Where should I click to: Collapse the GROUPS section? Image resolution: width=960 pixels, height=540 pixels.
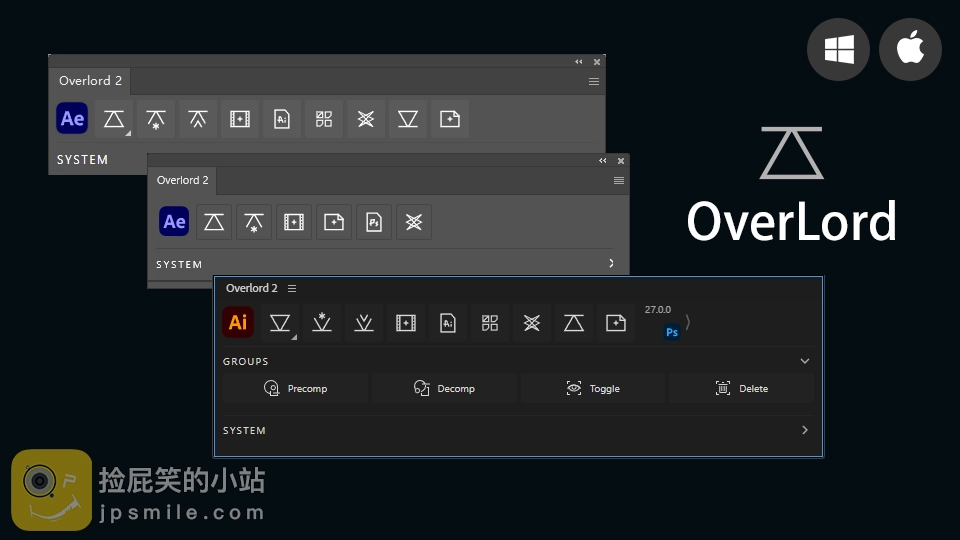(x=805, y=361)
